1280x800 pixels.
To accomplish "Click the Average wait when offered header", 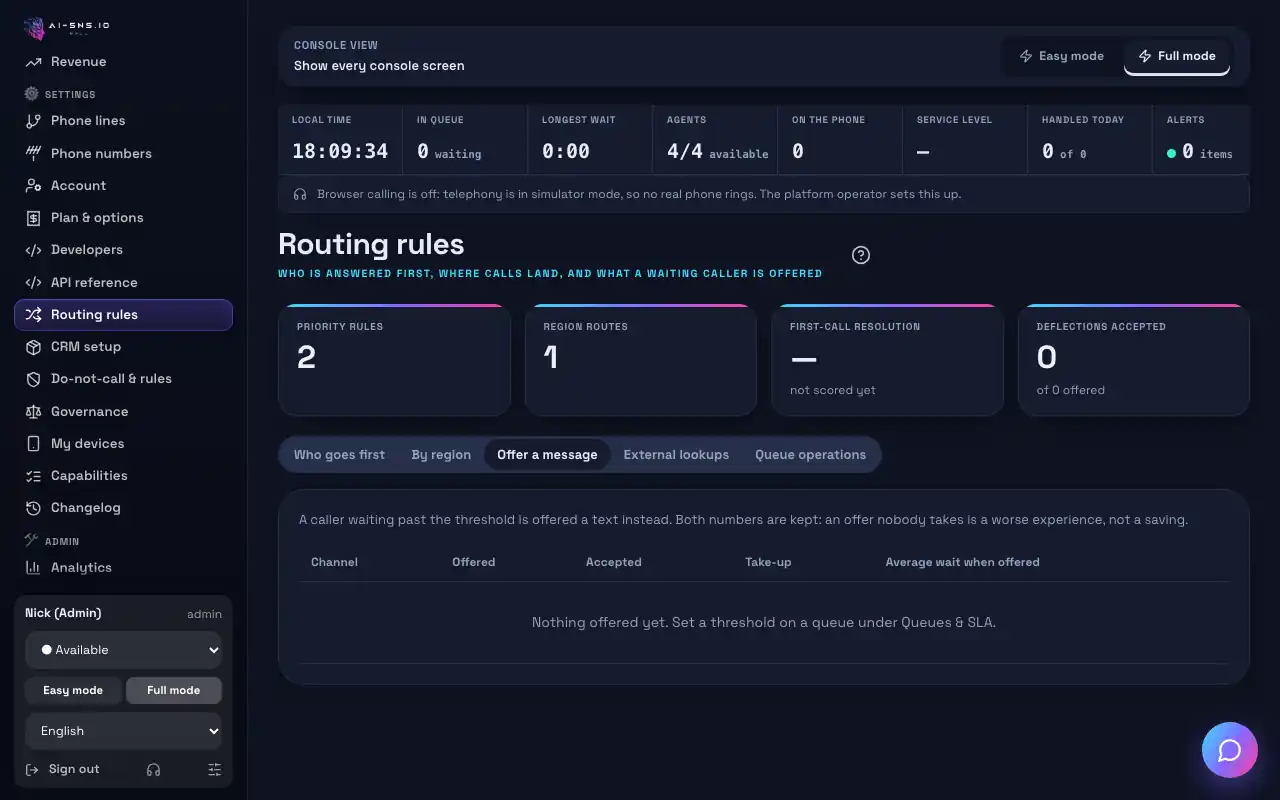I will tap(962, 562).
